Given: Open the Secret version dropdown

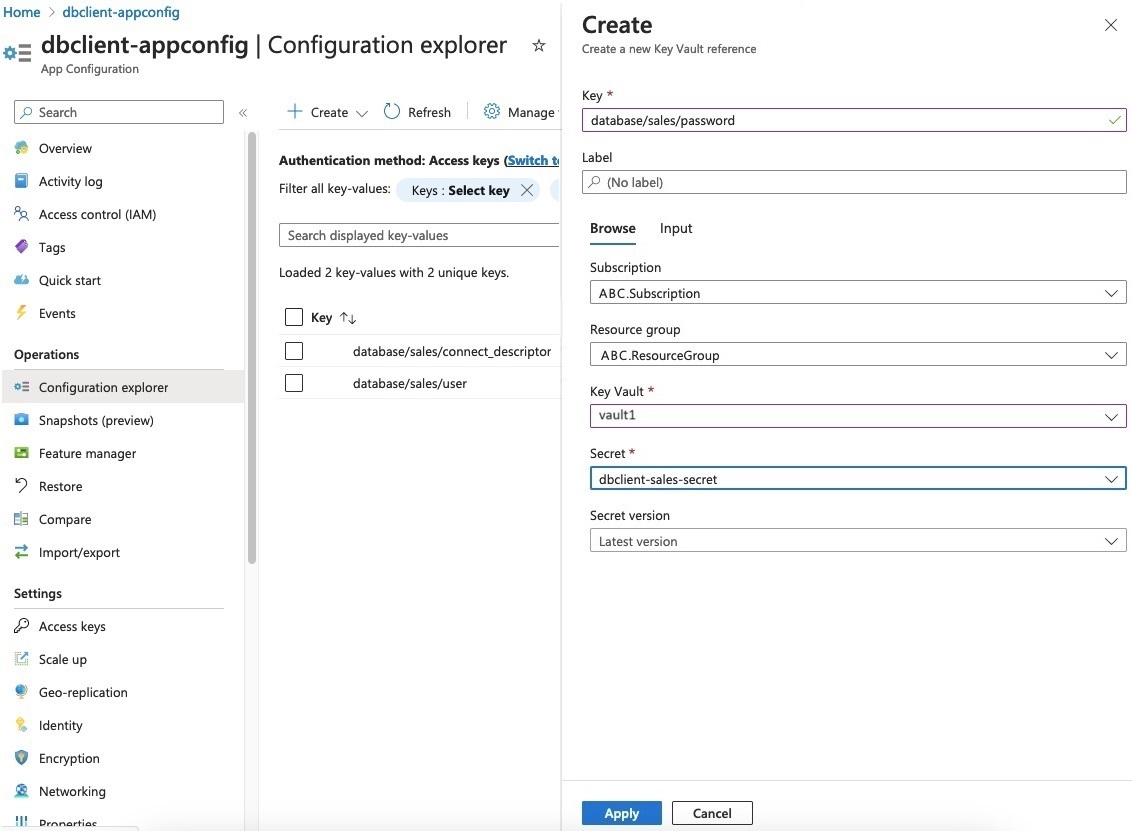Looking at the screenshot, I should (858, 541).
